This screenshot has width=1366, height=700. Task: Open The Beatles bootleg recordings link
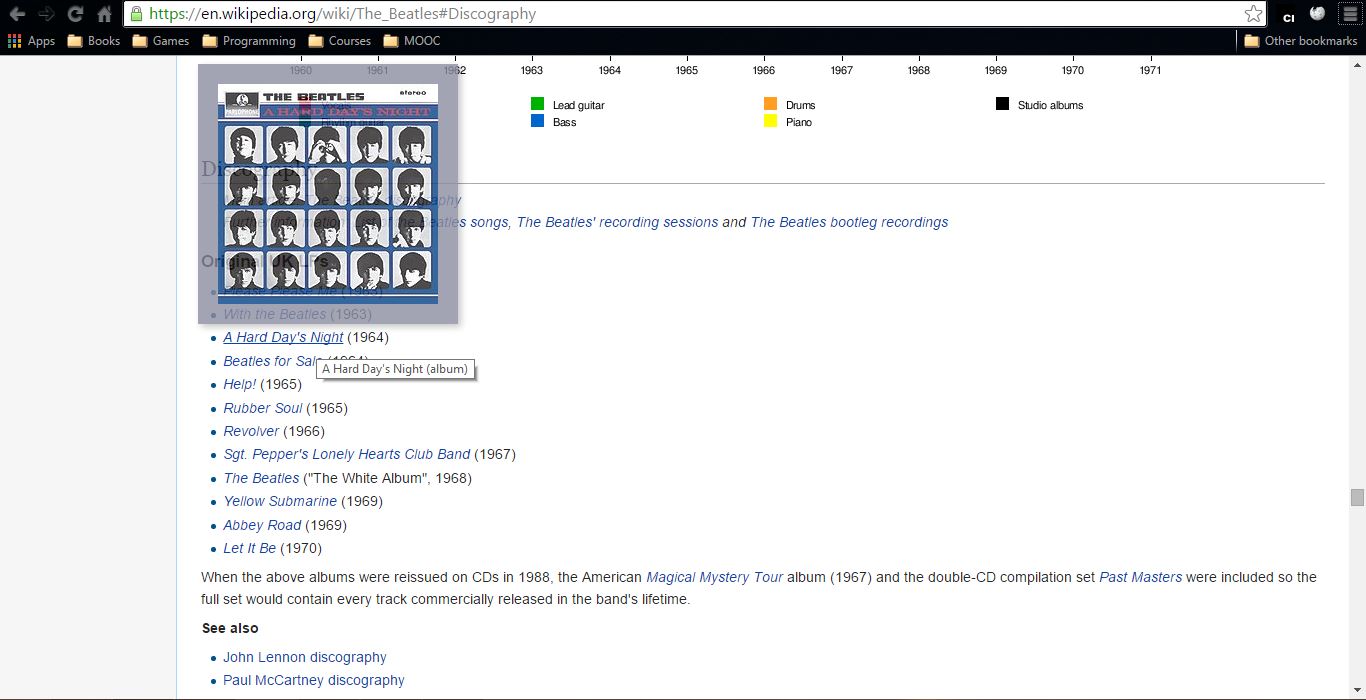pyautogui.click(x=849, y=222)
